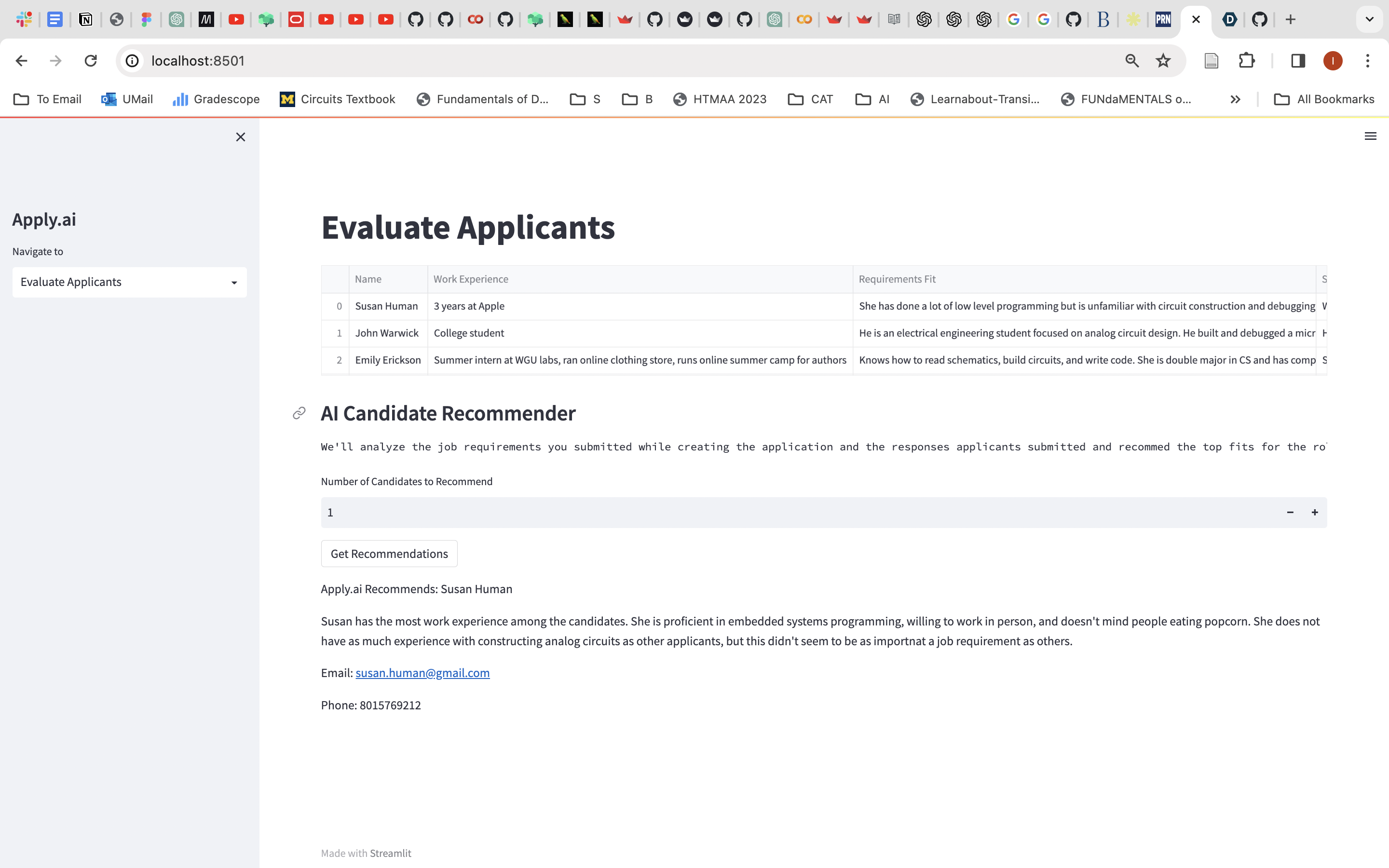
Task: Open the Chrome zoom magnifier icon
Action: [1132, 61]
